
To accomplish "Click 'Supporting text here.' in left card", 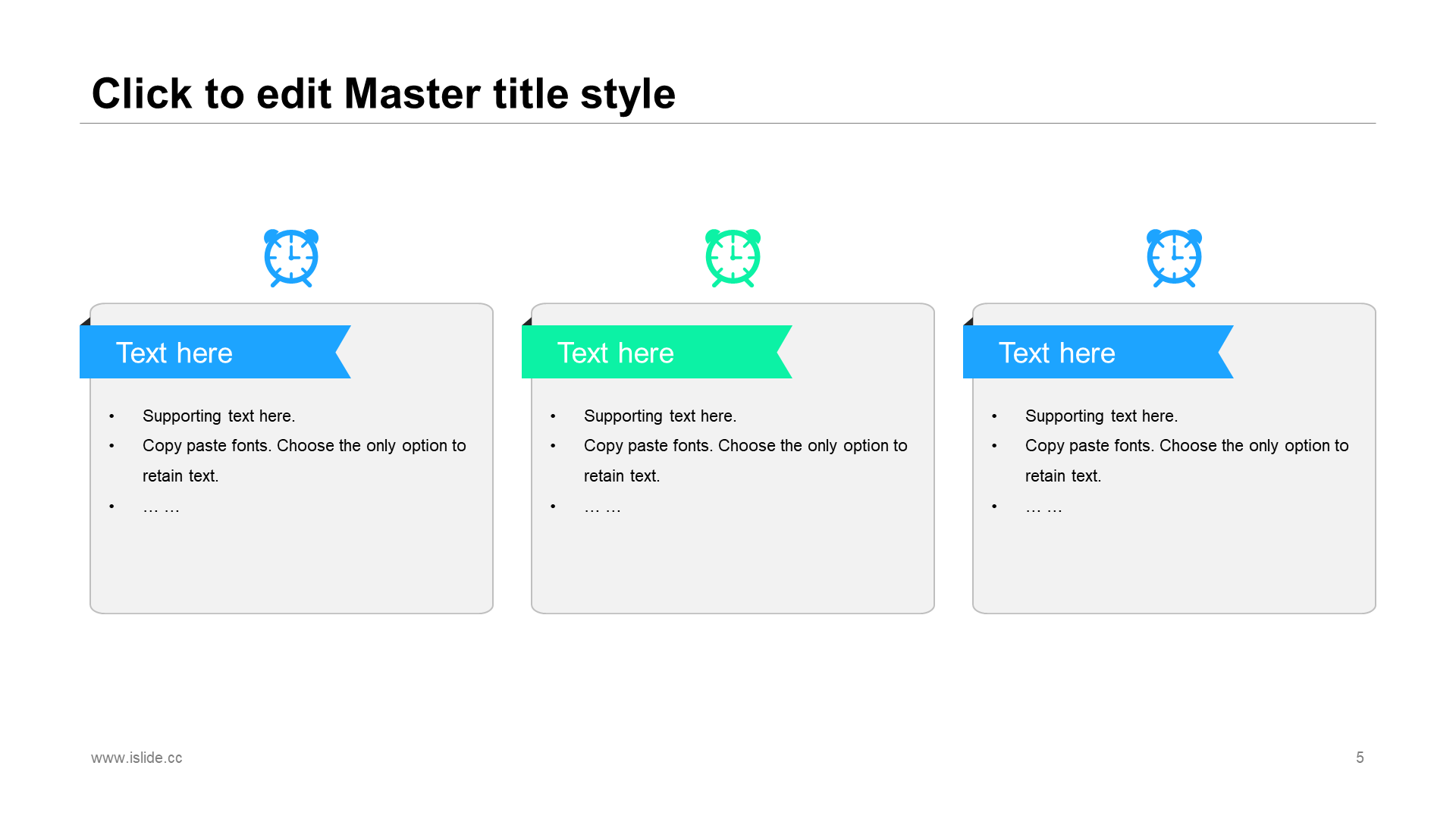I will click(219, 416).
